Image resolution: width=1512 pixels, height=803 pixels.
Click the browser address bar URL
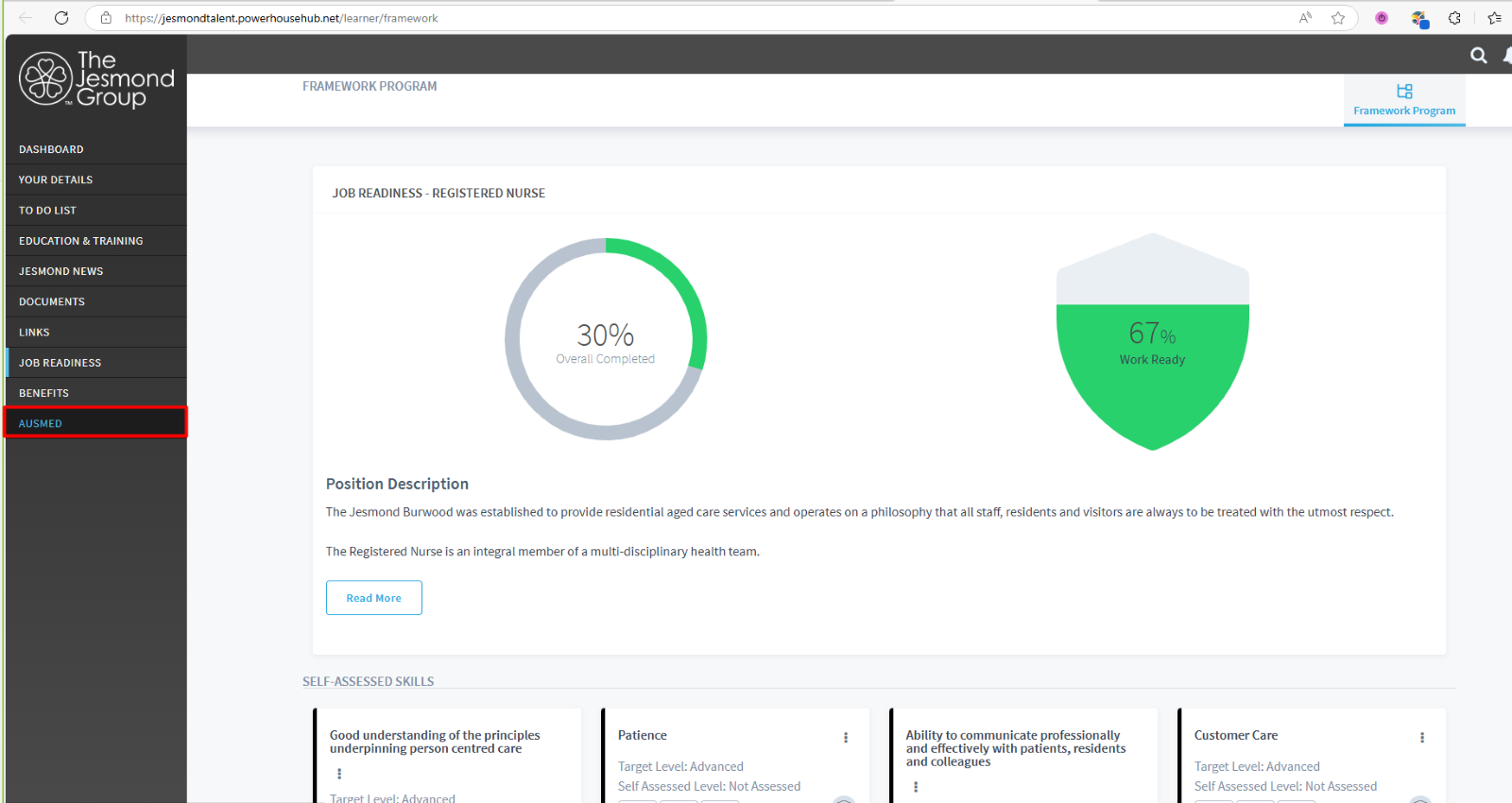pos(282,18)
